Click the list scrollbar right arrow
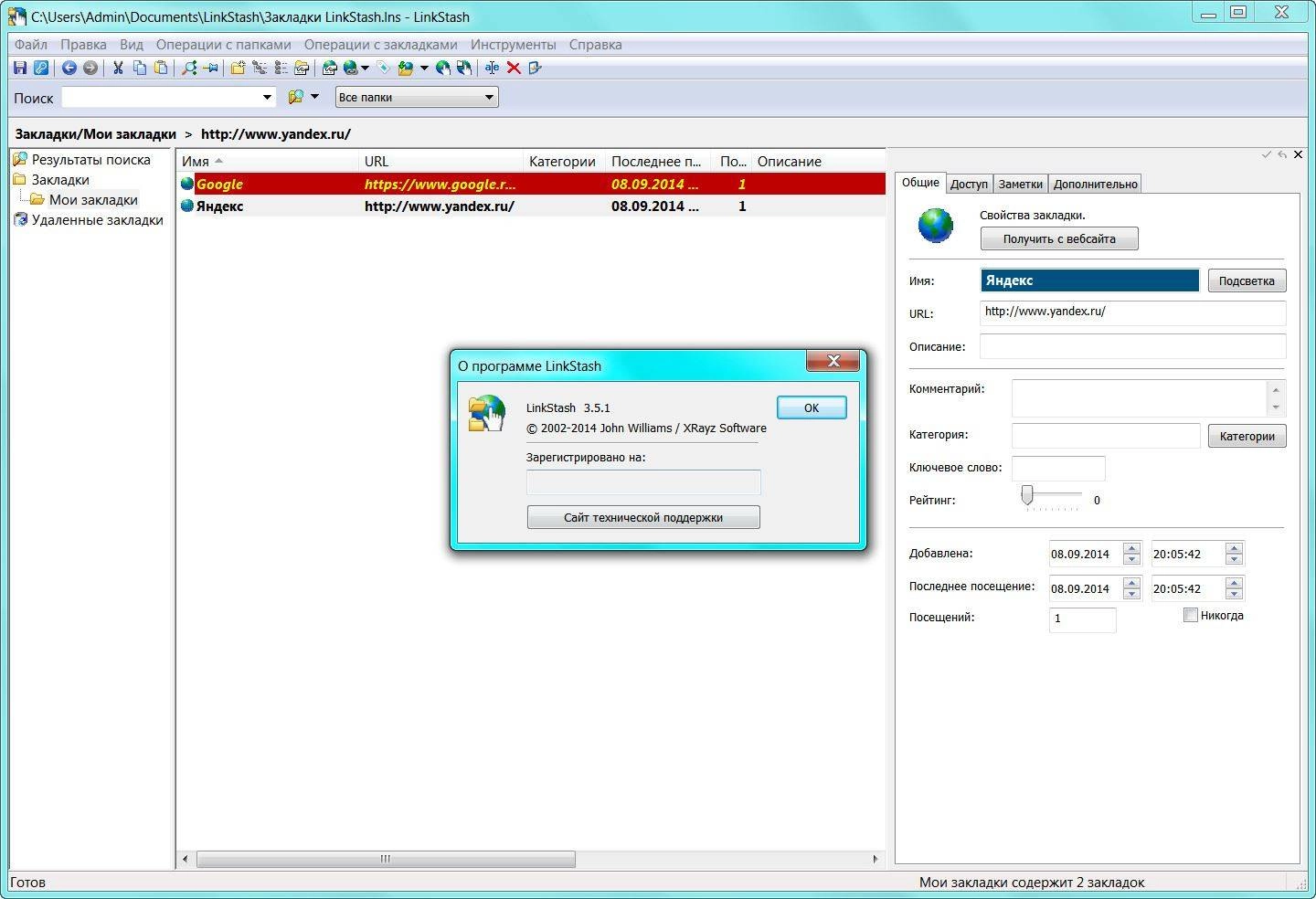 coord(876,859)
